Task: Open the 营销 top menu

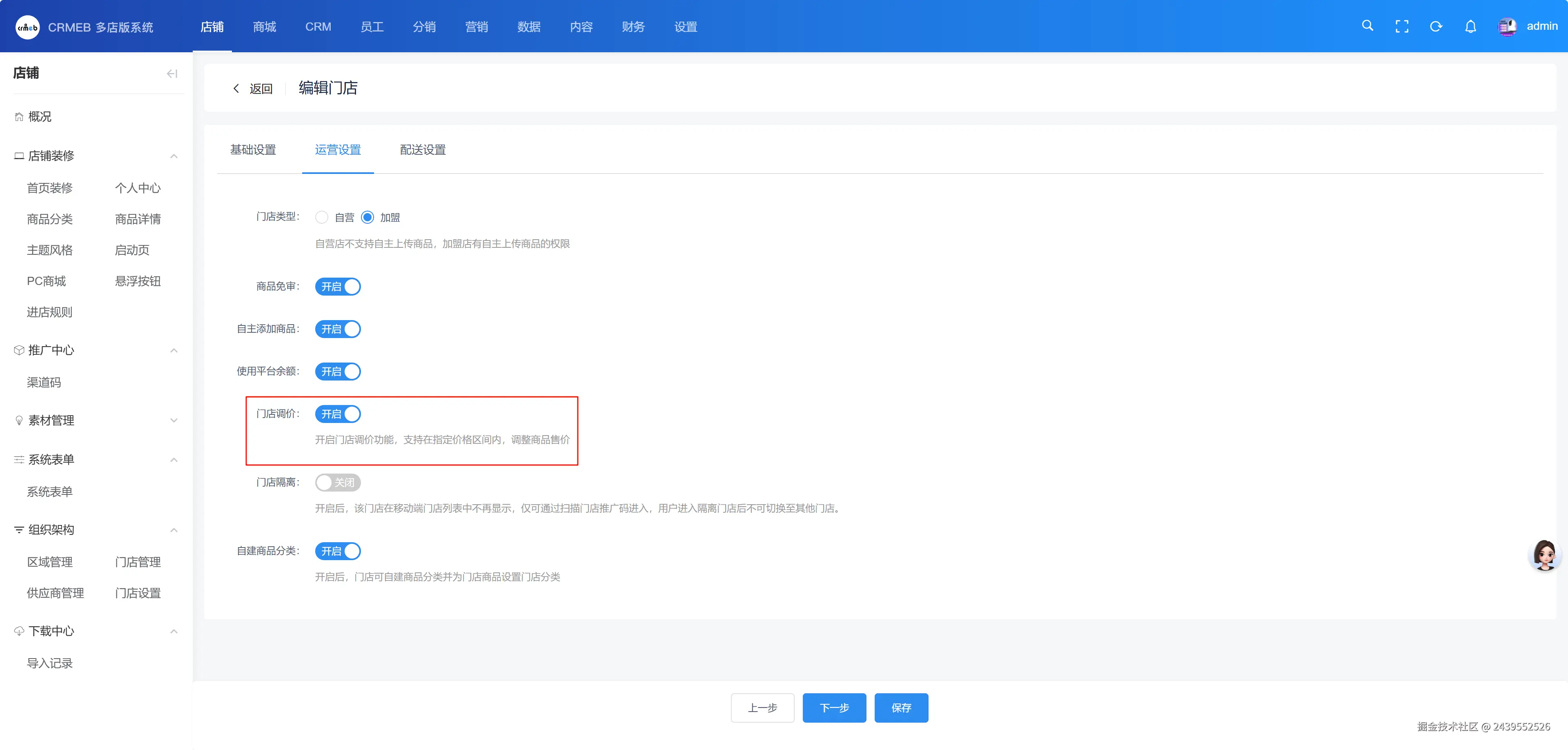Action: (476, 27)
